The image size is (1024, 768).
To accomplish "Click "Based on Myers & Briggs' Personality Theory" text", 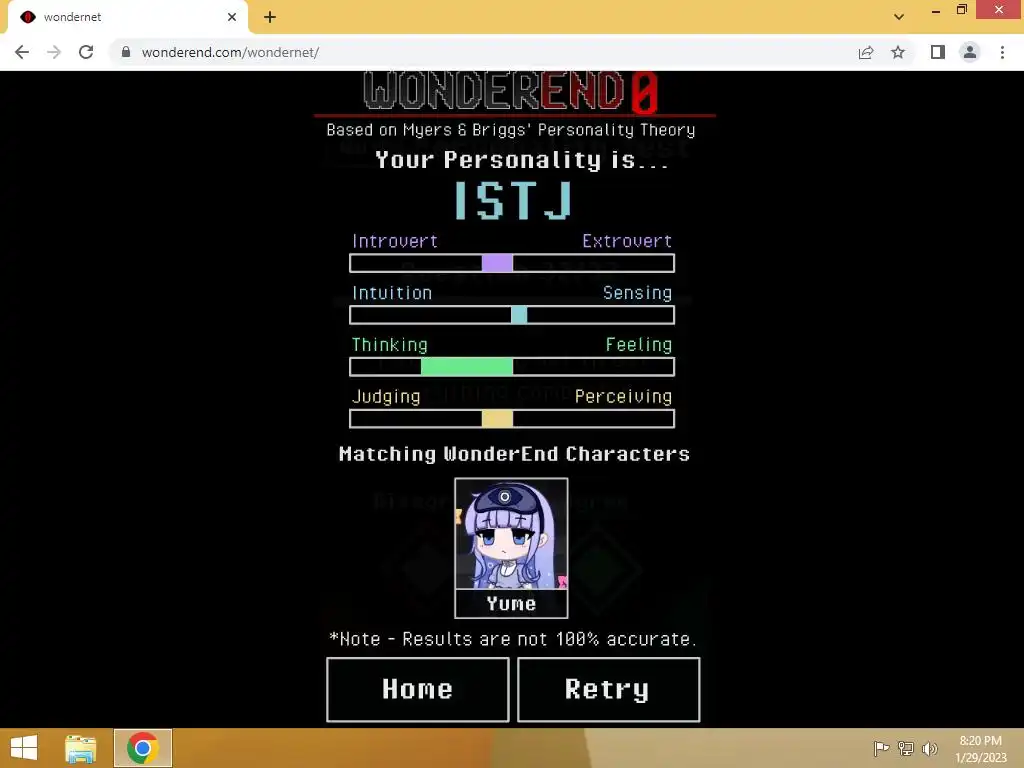I will [511, 130].
